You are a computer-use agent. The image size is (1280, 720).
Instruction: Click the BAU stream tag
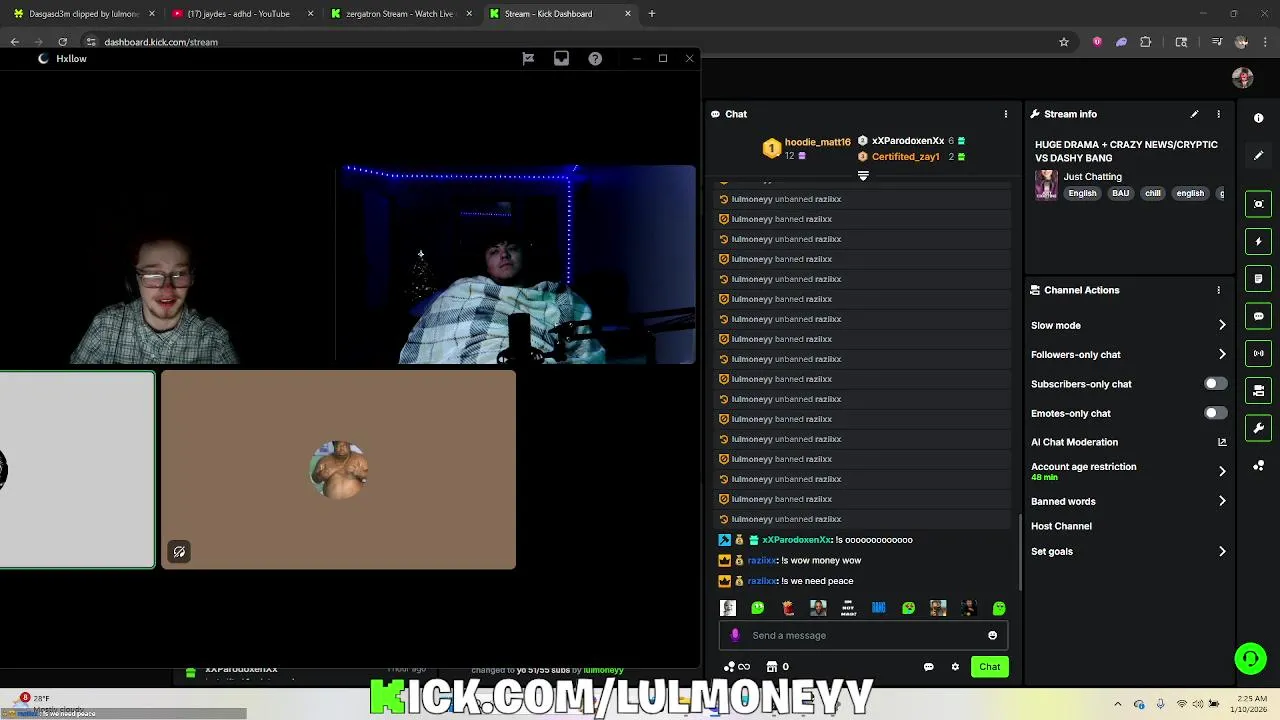1120,194
